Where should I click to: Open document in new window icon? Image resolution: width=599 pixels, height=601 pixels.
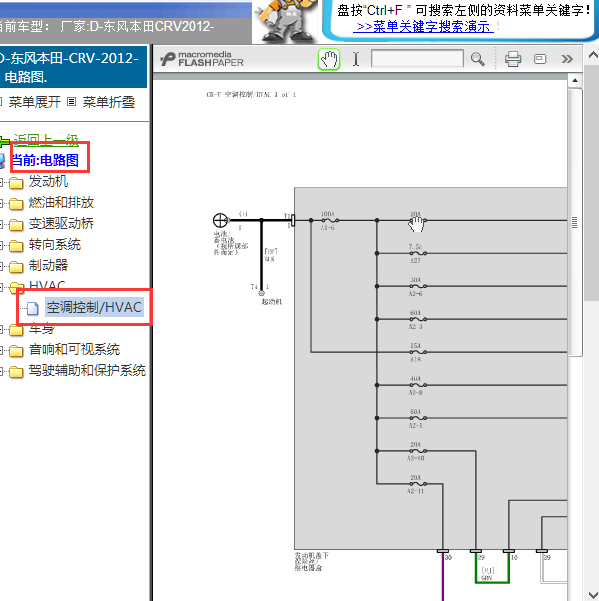point(540,59)
